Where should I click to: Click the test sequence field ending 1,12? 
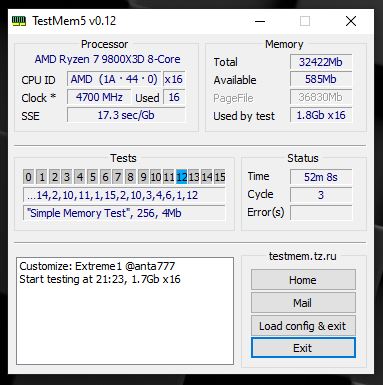124,195
